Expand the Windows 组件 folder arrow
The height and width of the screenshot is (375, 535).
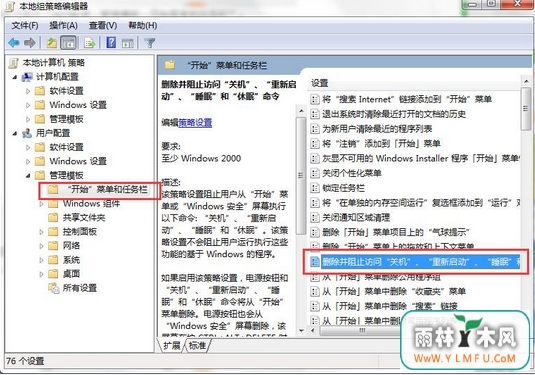[x=41, y=204]
